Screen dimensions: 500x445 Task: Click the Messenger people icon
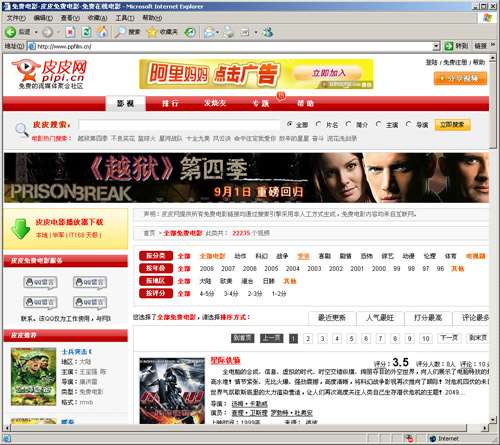pos(268,32)
